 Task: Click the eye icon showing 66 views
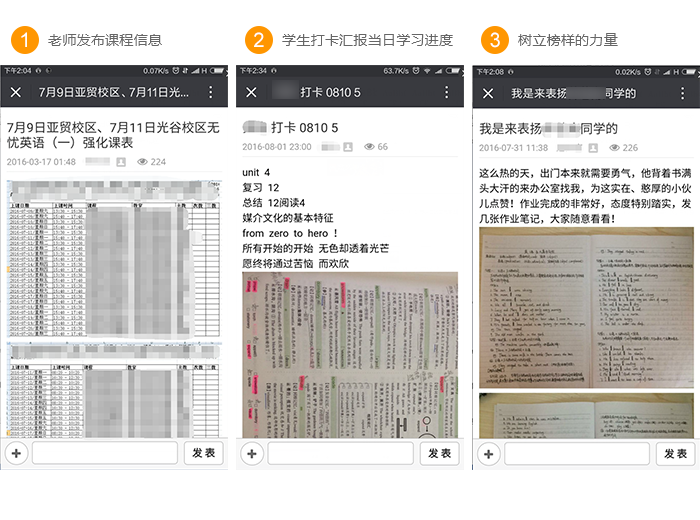(x=370, y=147)
